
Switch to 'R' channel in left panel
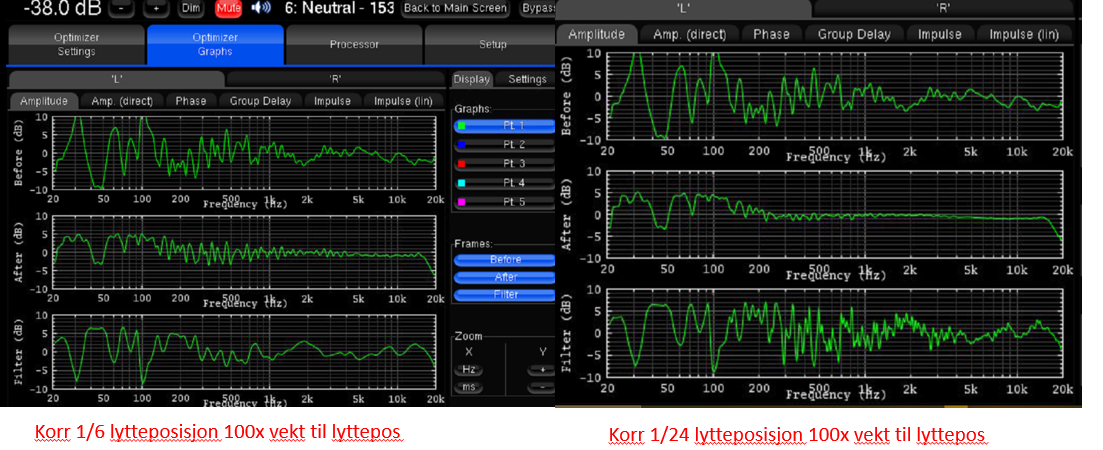[x=336, y=79]
